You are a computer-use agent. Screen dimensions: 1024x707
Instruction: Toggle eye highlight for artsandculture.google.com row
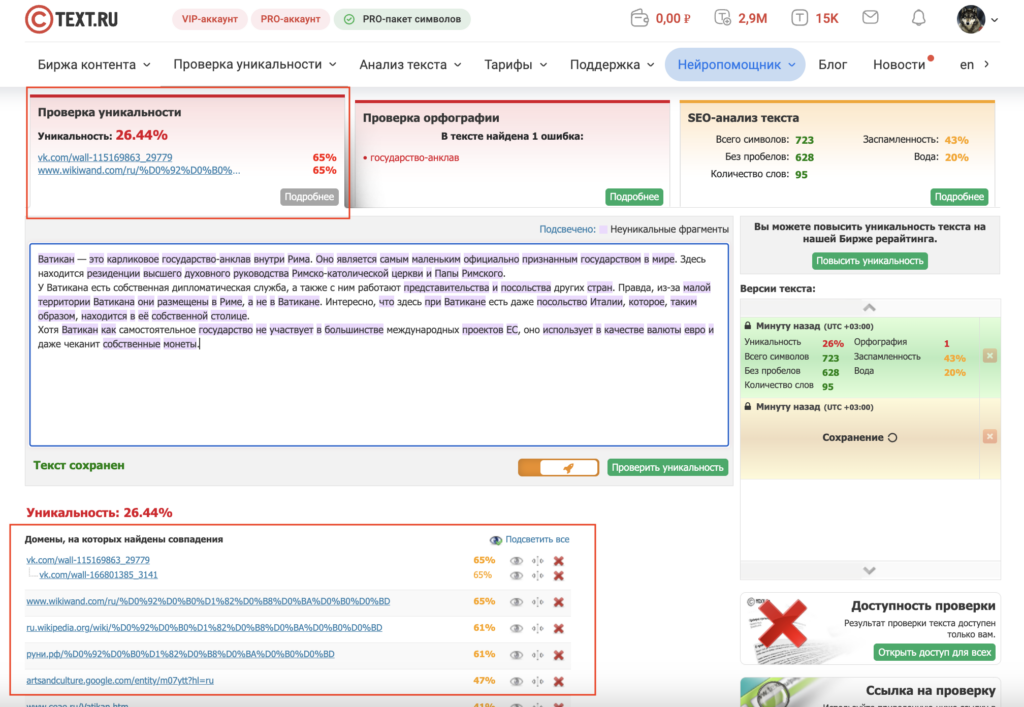coord(516,681)
